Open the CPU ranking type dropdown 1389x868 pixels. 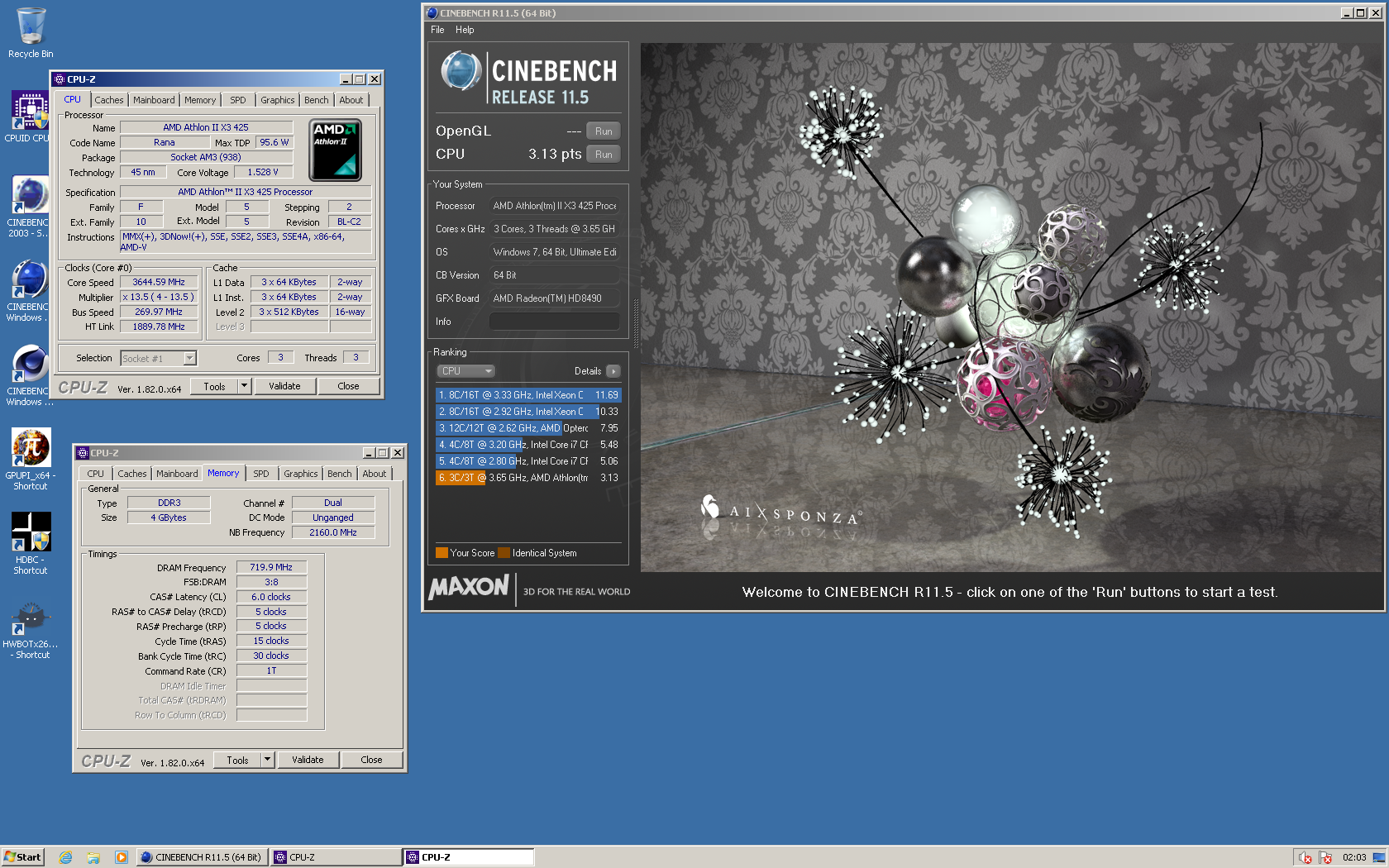[465, 371]
